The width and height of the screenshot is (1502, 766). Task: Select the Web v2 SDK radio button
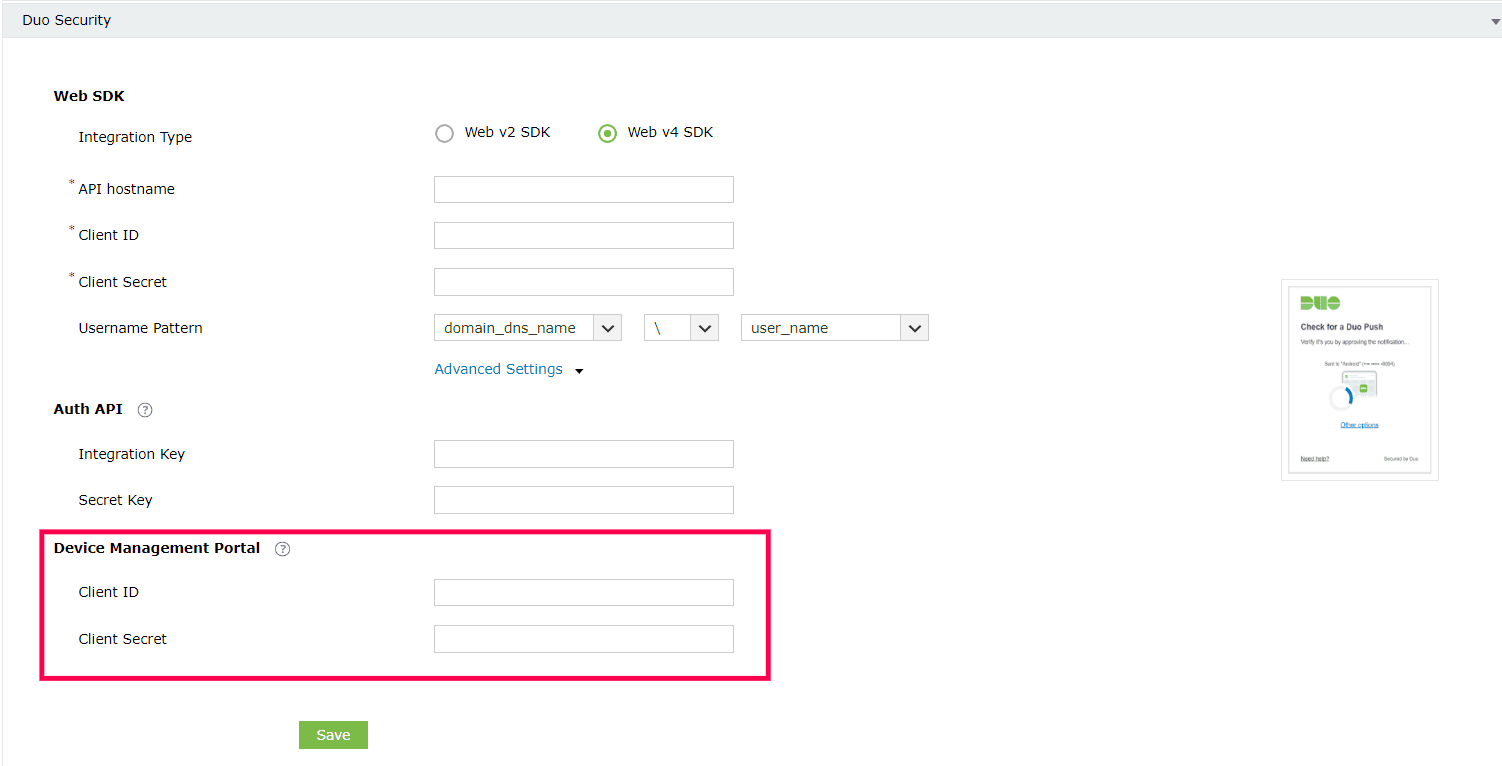[444, 133]
